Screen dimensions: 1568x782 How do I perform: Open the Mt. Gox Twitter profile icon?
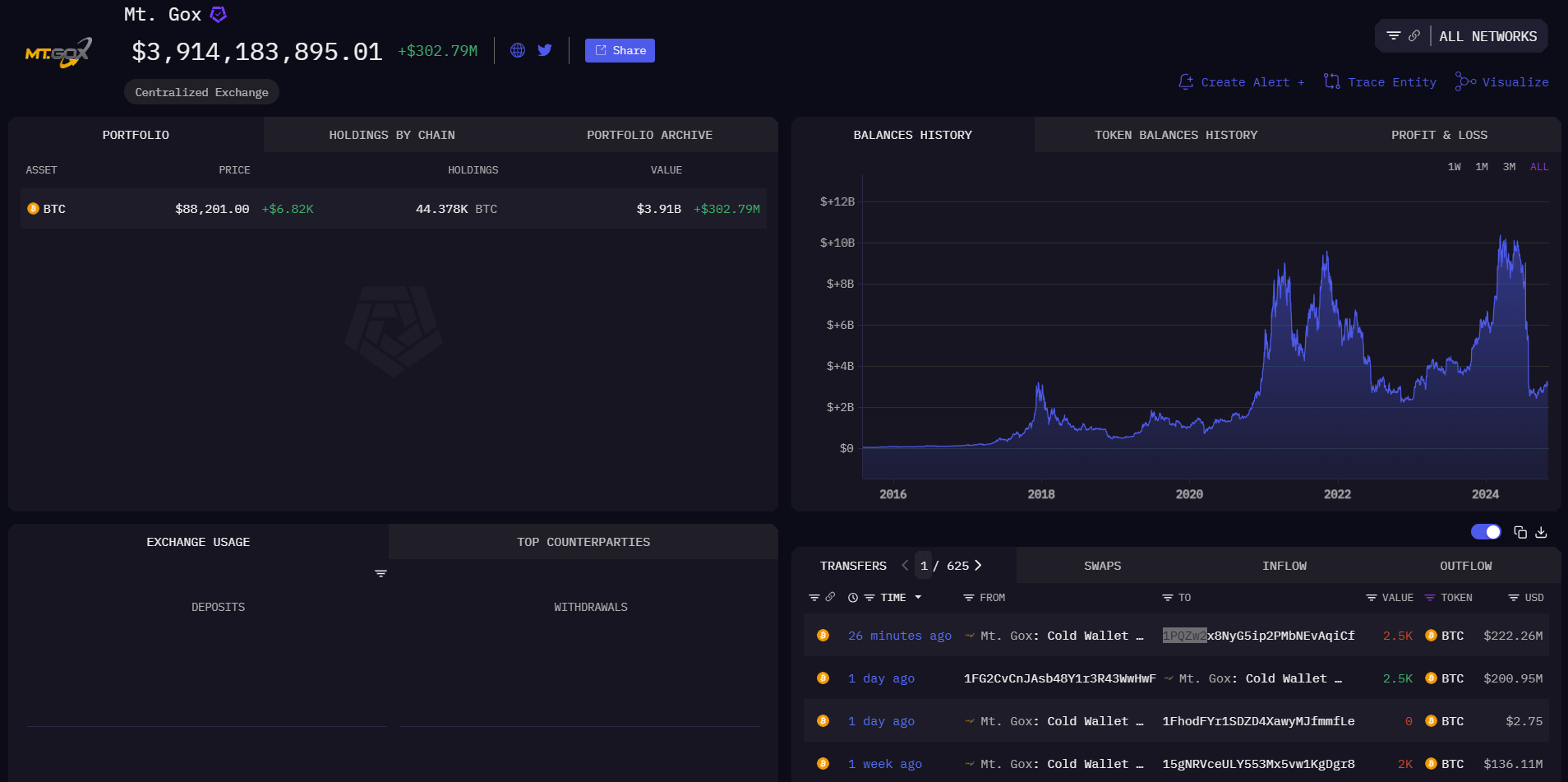[545, 50]
